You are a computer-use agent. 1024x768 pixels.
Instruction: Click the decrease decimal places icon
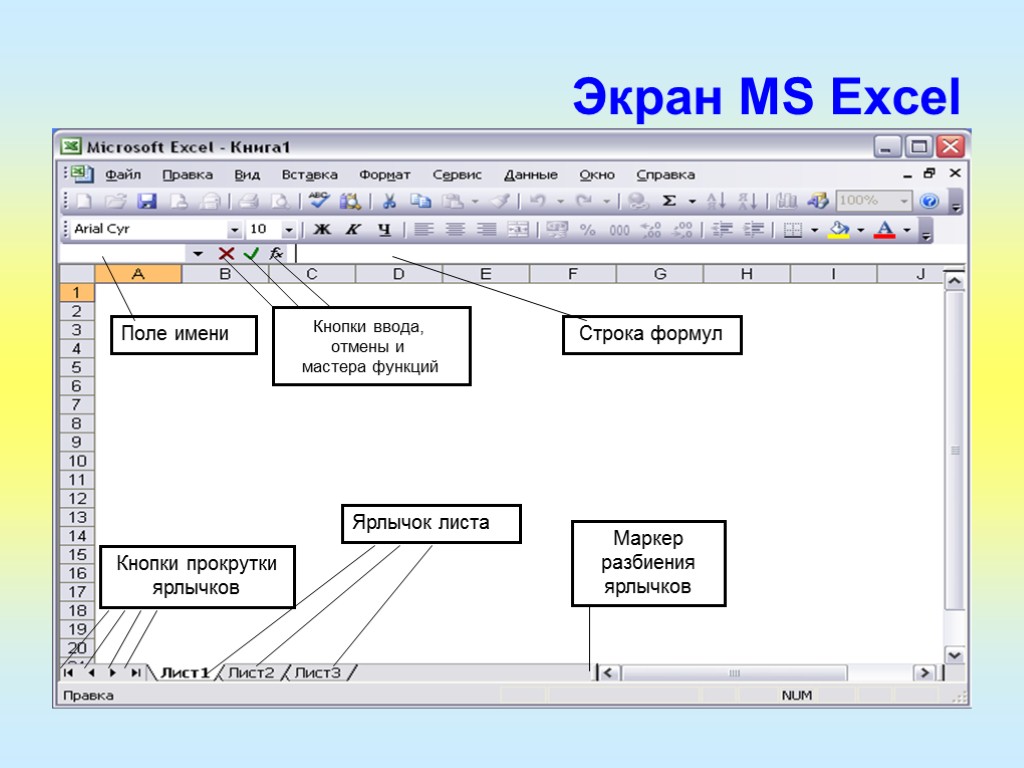point(682,230)
